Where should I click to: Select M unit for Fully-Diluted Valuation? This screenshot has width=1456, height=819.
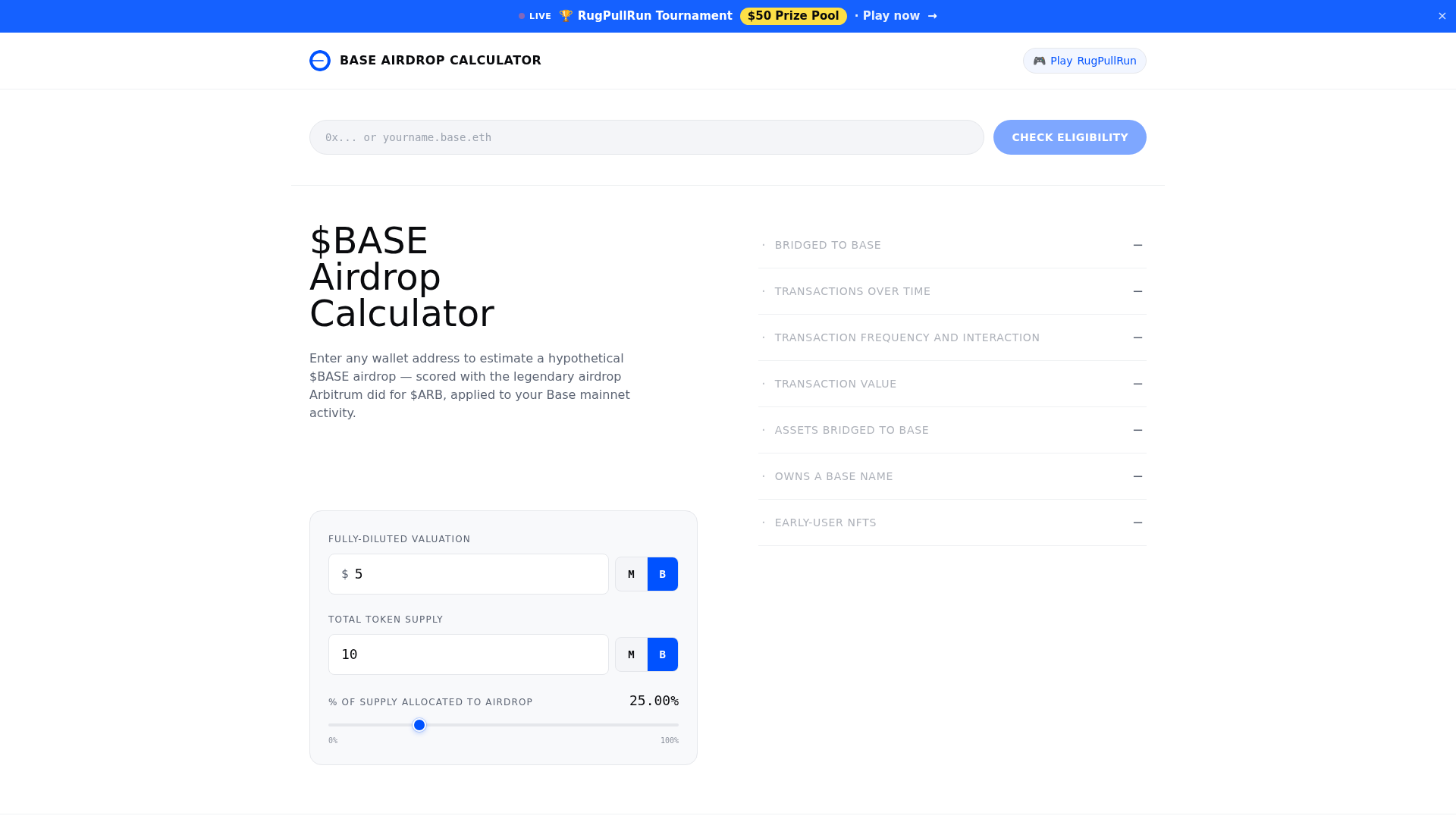[631, 574]
